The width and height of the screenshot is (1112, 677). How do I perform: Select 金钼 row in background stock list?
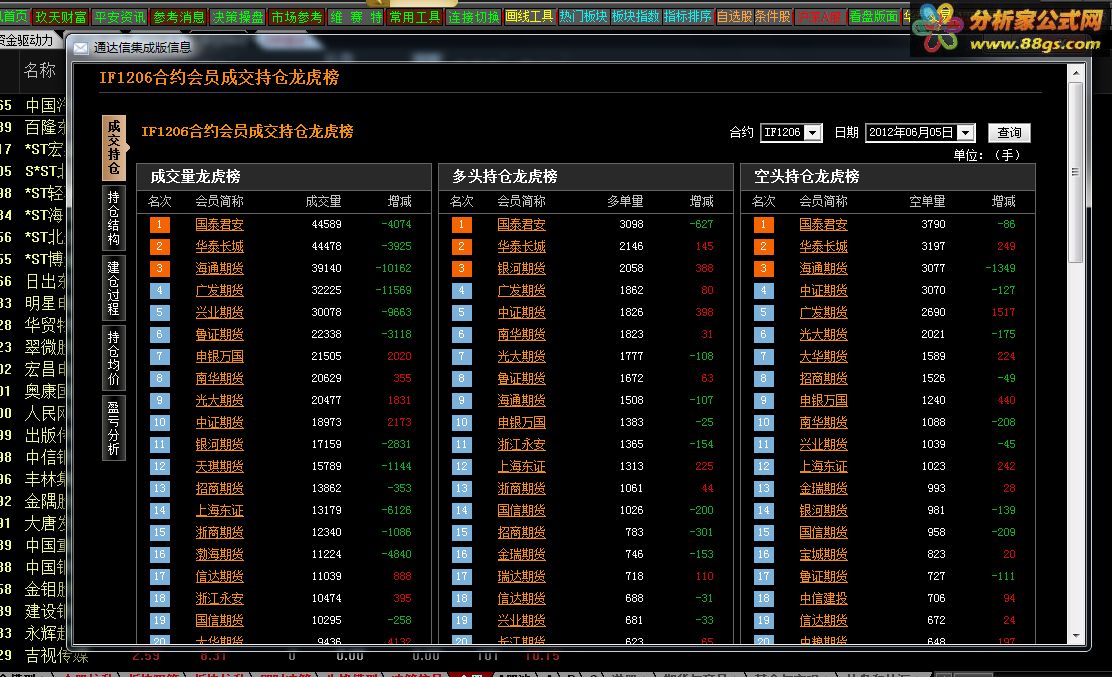click(x=33, y=589)
